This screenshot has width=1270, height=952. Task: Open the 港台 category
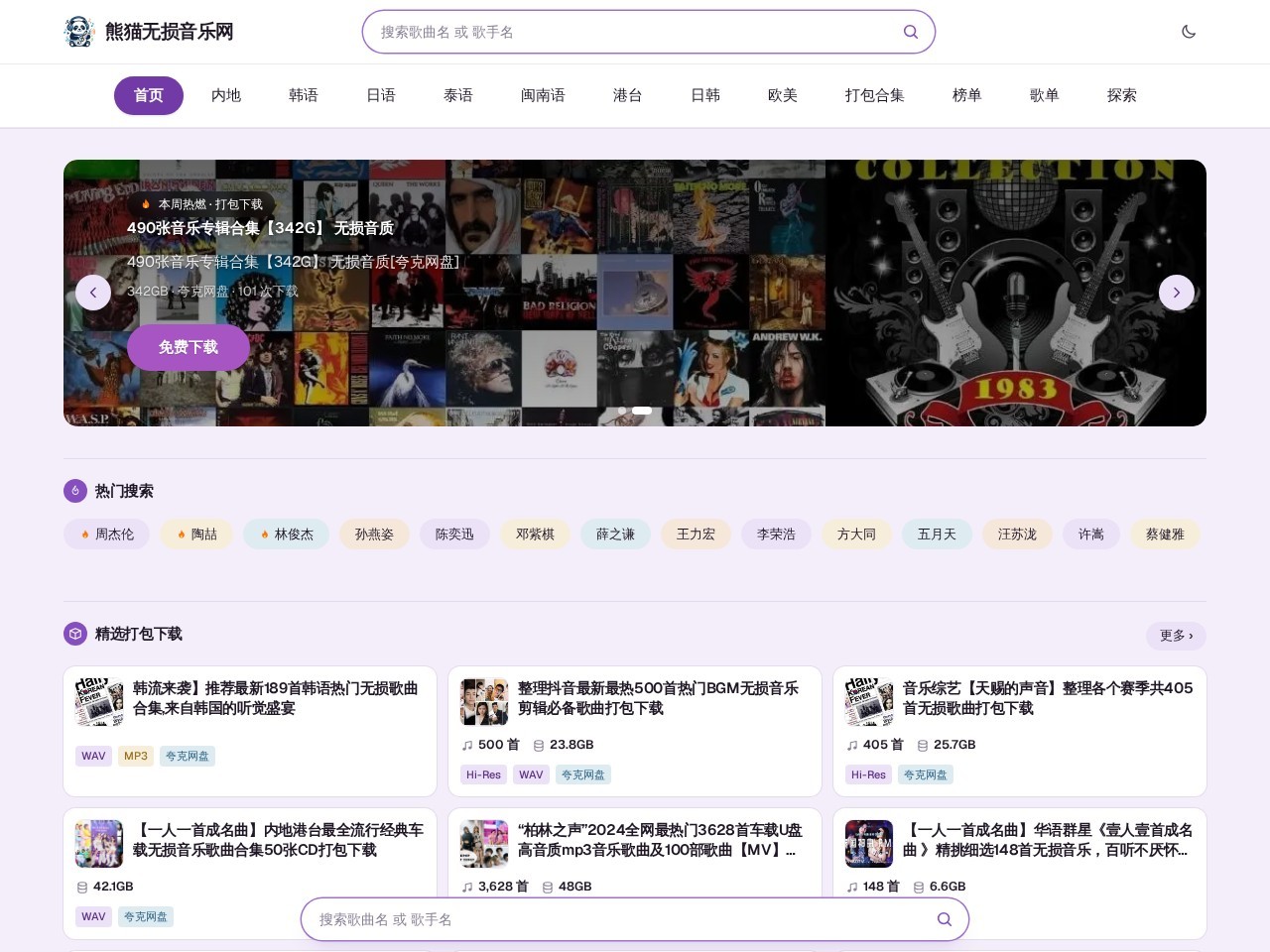pos(628,95)
